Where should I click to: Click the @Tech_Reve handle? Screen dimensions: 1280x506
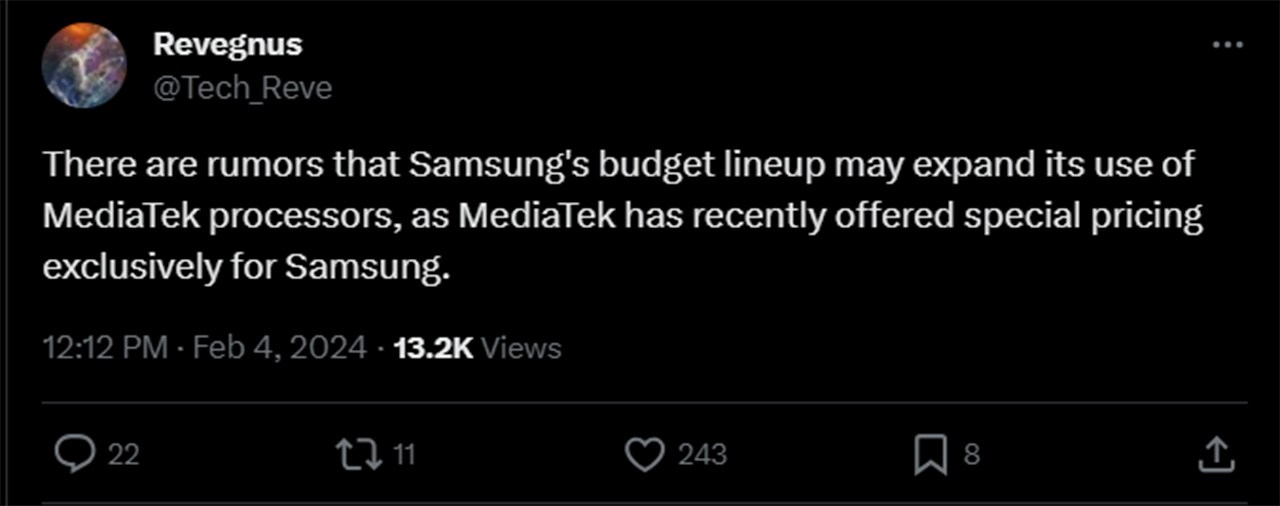coord(242,88)
